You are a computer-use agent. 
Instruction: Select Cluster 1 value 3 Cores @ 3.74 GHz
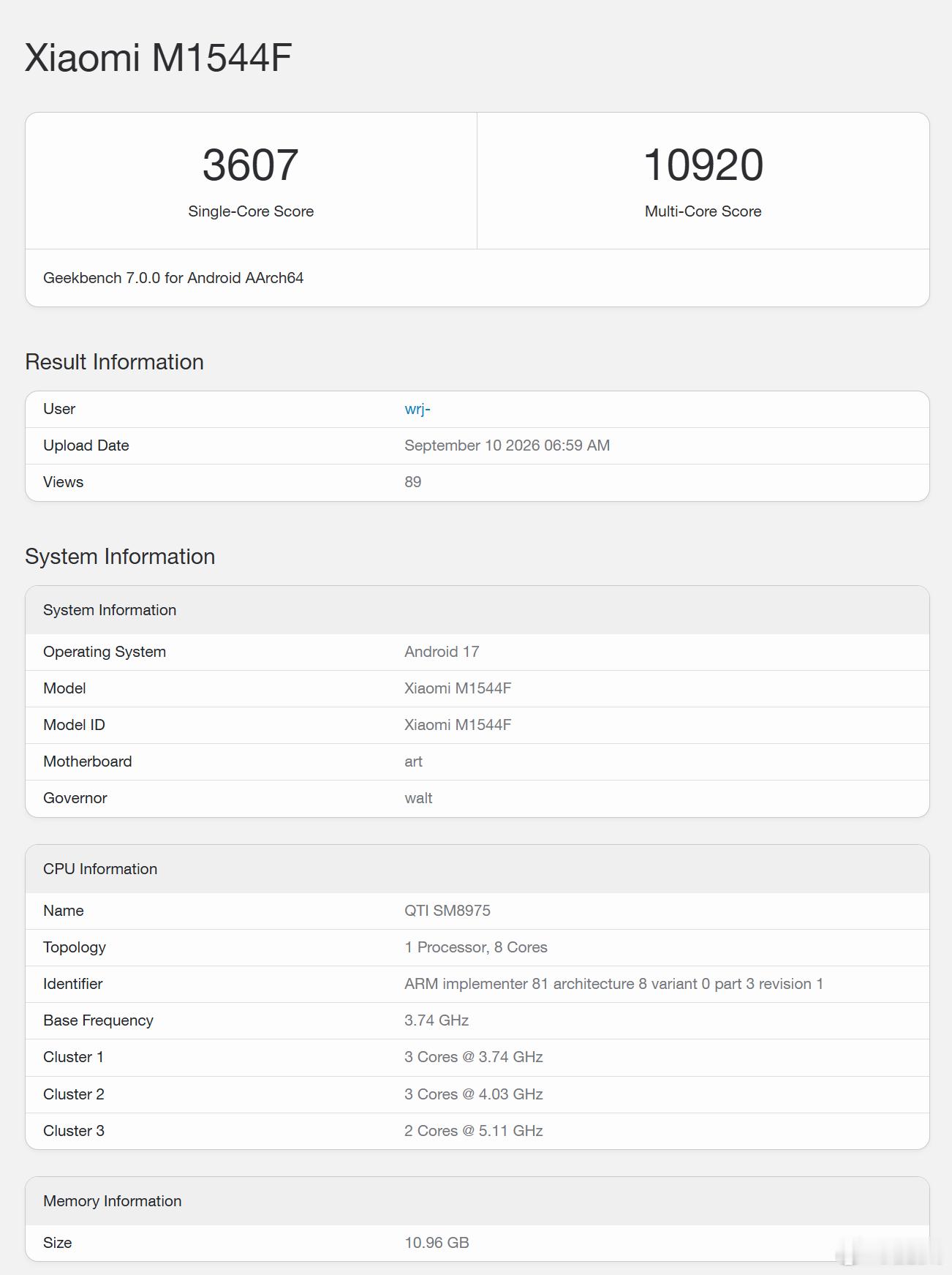pos(474,1057)
